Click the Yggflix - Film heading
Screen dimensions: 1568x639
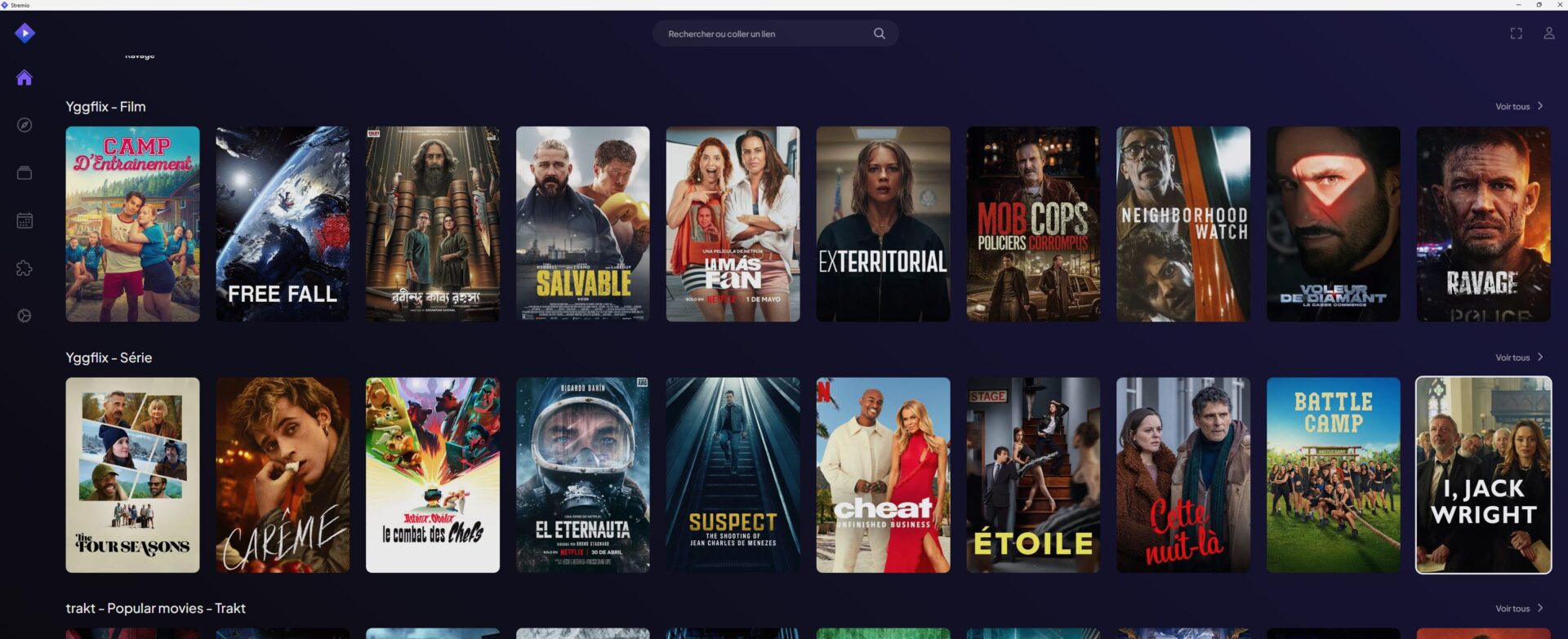pos(105,107)
